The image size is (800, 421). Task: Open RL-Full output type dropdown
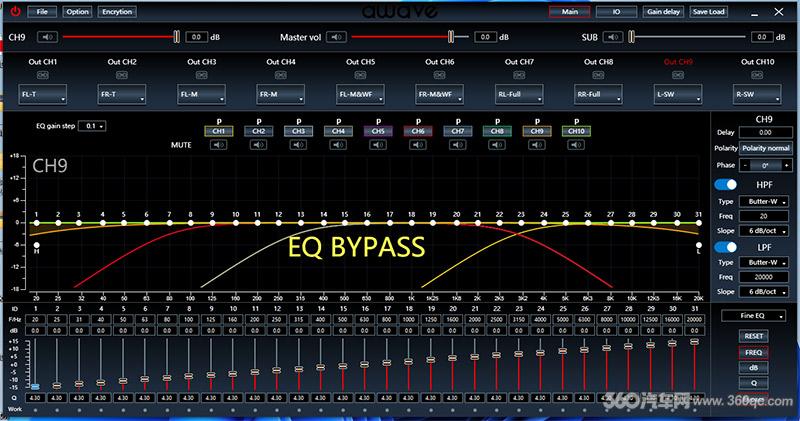(519, 94)
